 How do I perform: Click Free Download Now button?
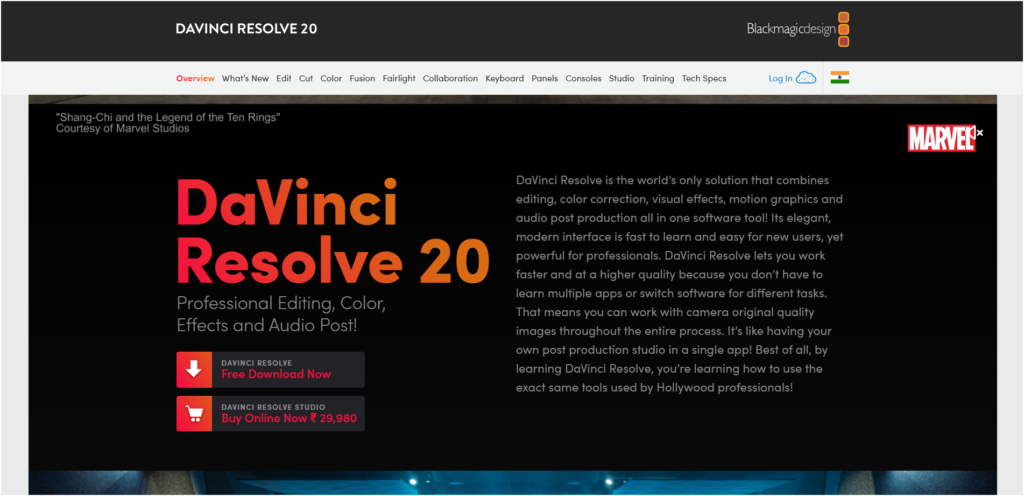coord(270,370)
